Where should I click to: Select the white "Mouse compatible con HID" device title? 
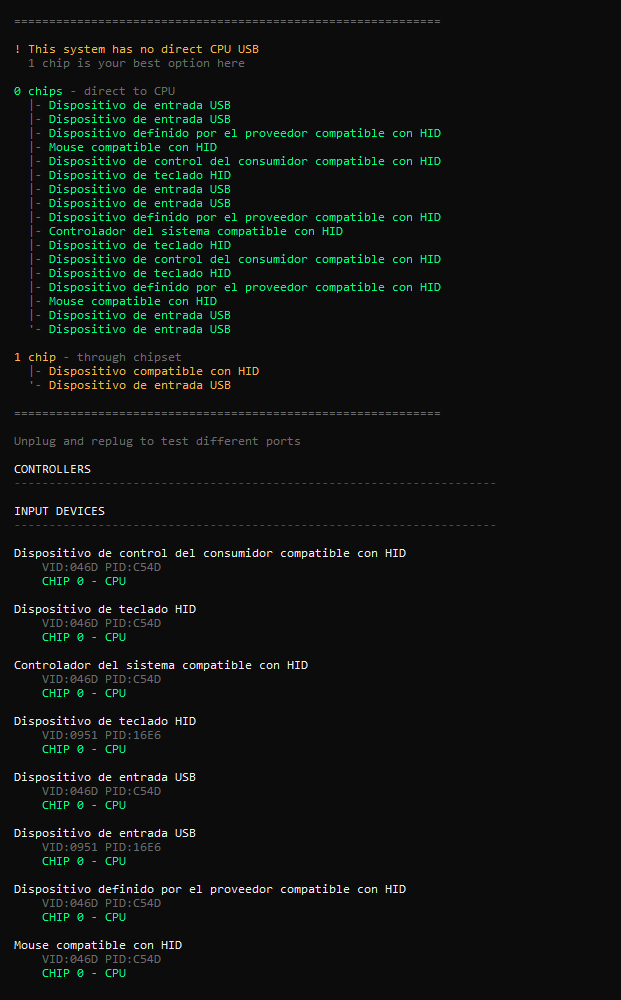point(98,946)
